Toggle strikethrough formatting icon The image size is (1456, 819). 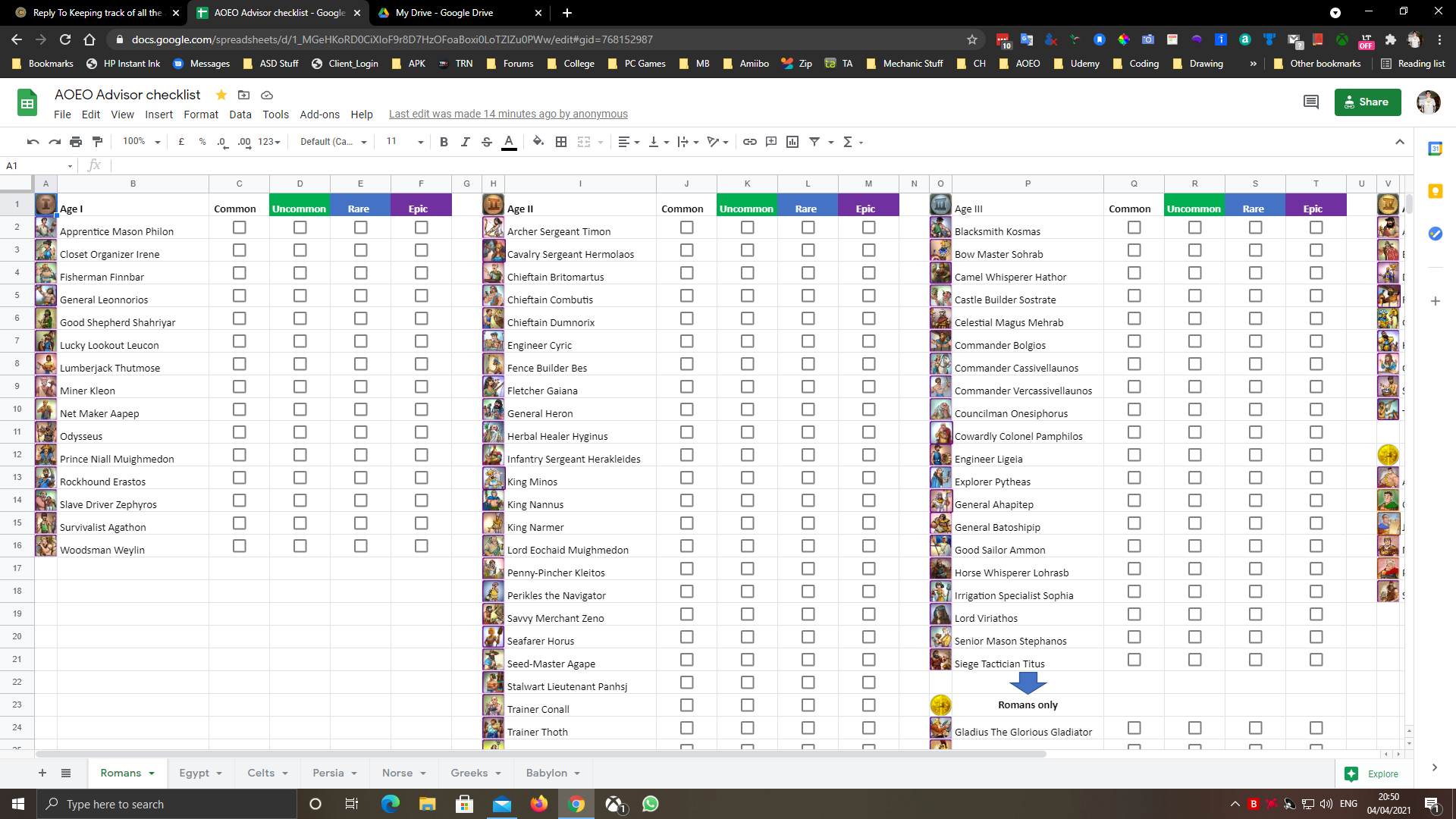pyautogui.click(x=487, y=142)
